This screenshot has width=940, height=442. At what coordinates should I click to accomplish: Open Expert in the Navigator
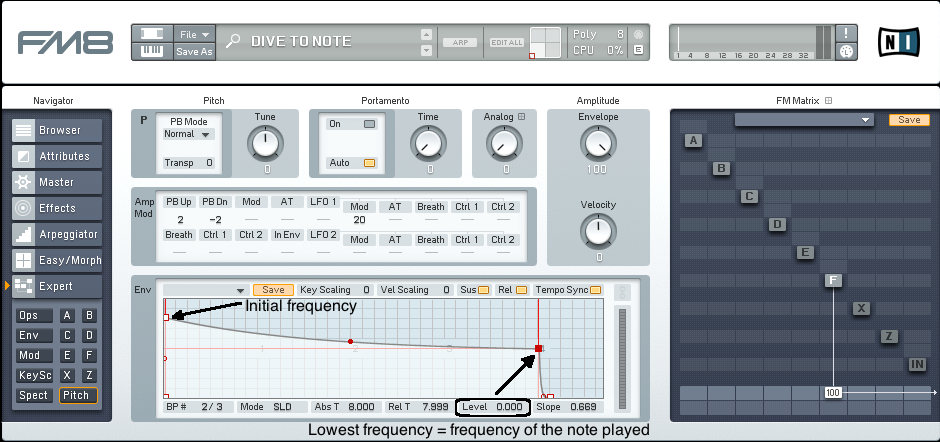point(57,287)
